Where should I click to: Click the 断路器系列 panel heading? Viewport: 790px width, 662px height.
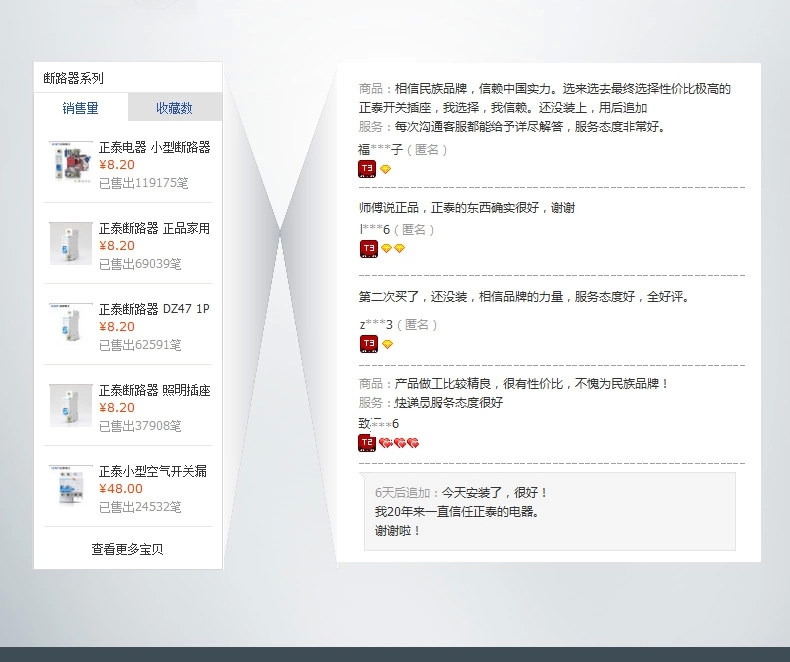pyautogui.click(x=74, y=78)
